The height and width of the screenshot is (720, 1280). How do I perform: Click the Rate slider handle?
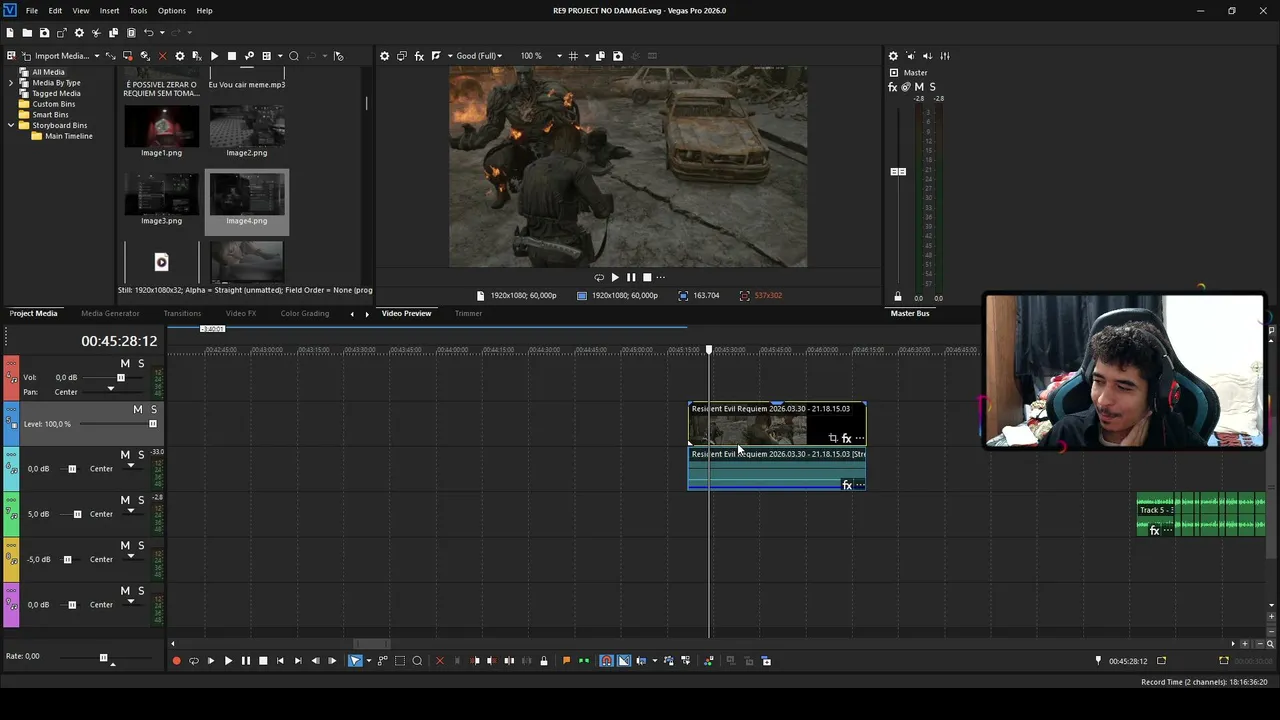tap(103, 657)
